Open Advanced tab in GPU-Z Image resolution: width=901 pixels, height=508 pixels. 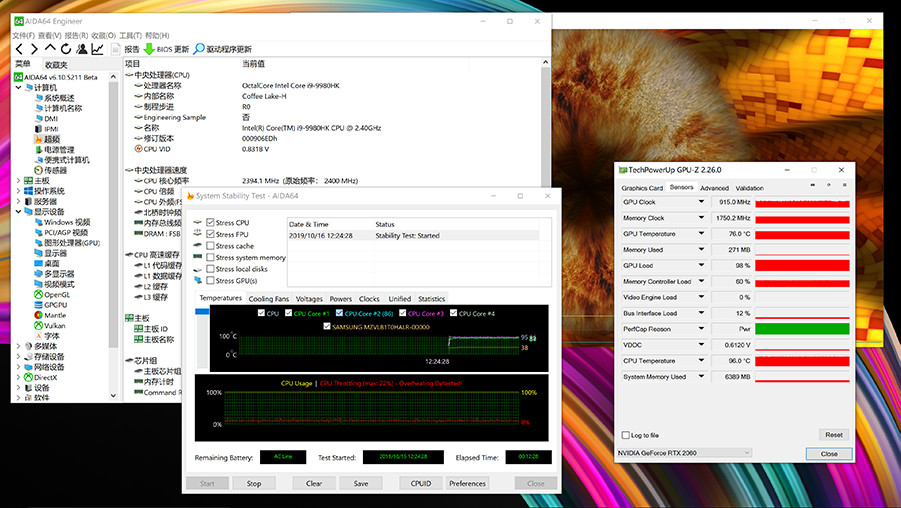(714, 188)
